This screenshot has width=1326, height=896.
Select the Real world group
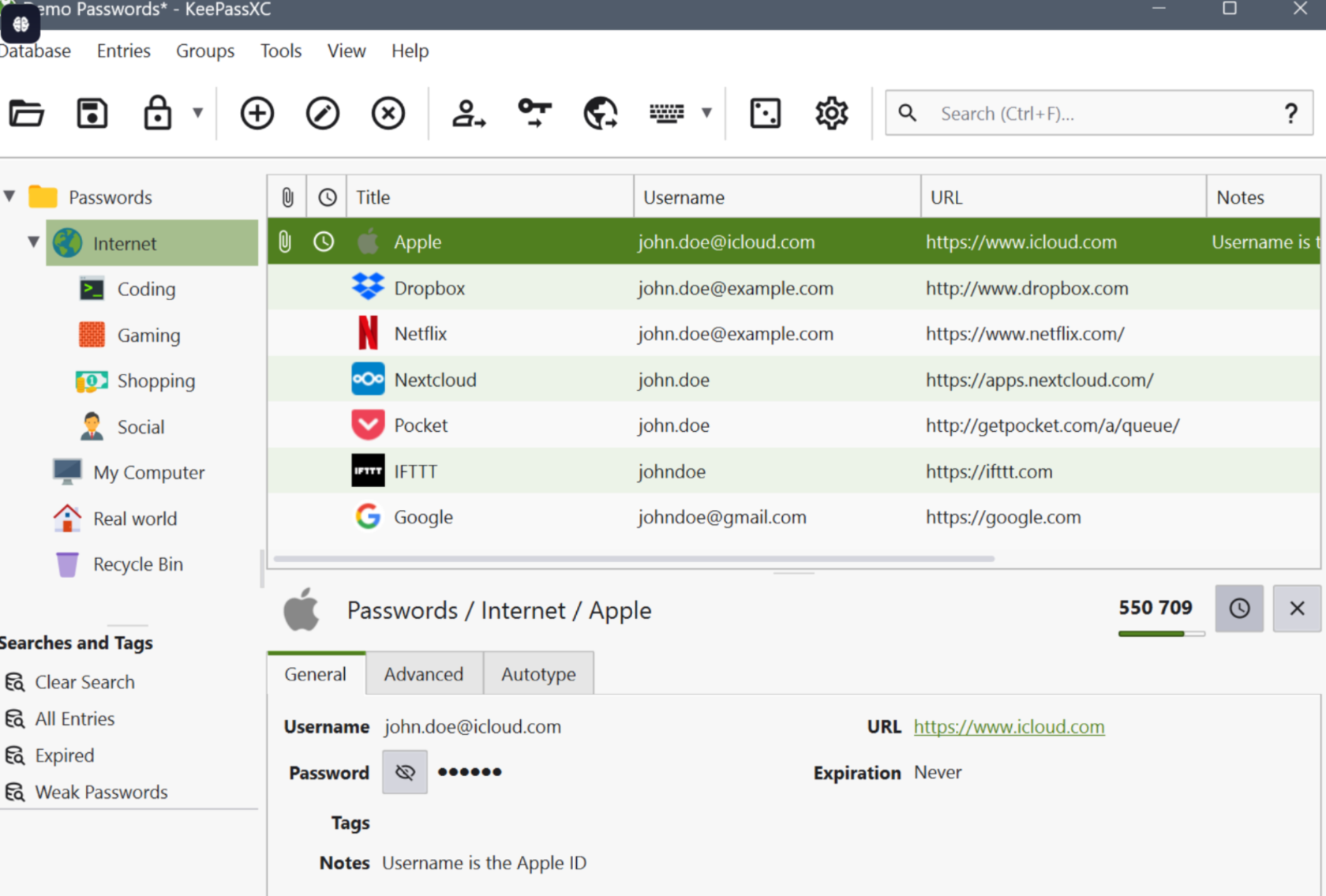(x=135, y=519)
